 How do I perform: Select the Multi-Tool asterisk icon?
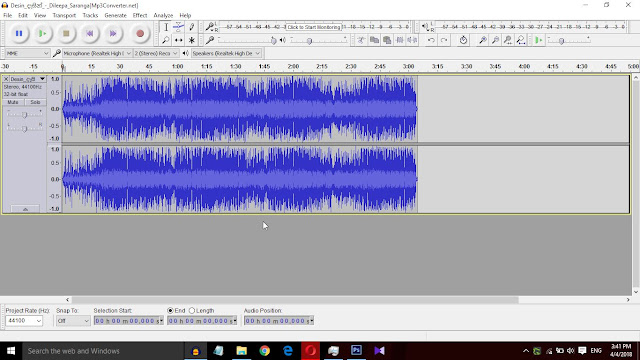(x=191, y=40)
